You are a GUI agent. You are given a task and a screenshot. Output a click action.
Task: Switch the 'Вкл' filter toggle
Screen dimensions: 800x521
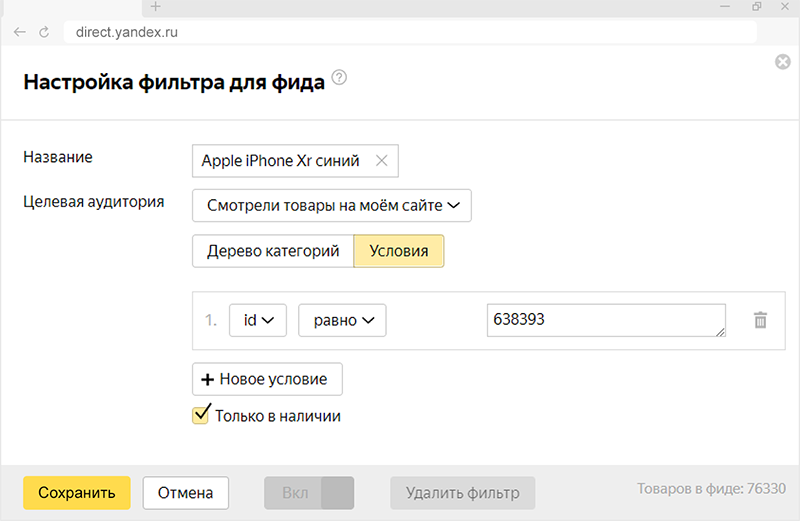[x=309, y=493]
